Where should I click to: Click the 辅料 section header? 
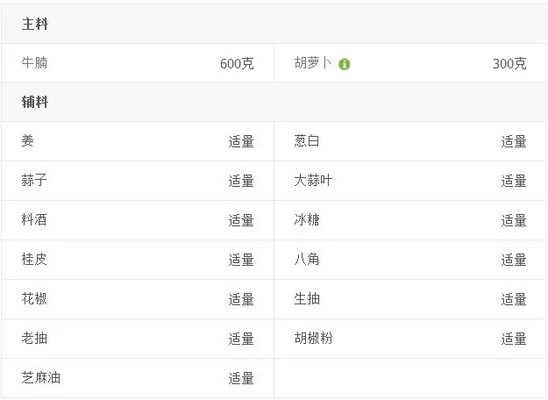35,102
